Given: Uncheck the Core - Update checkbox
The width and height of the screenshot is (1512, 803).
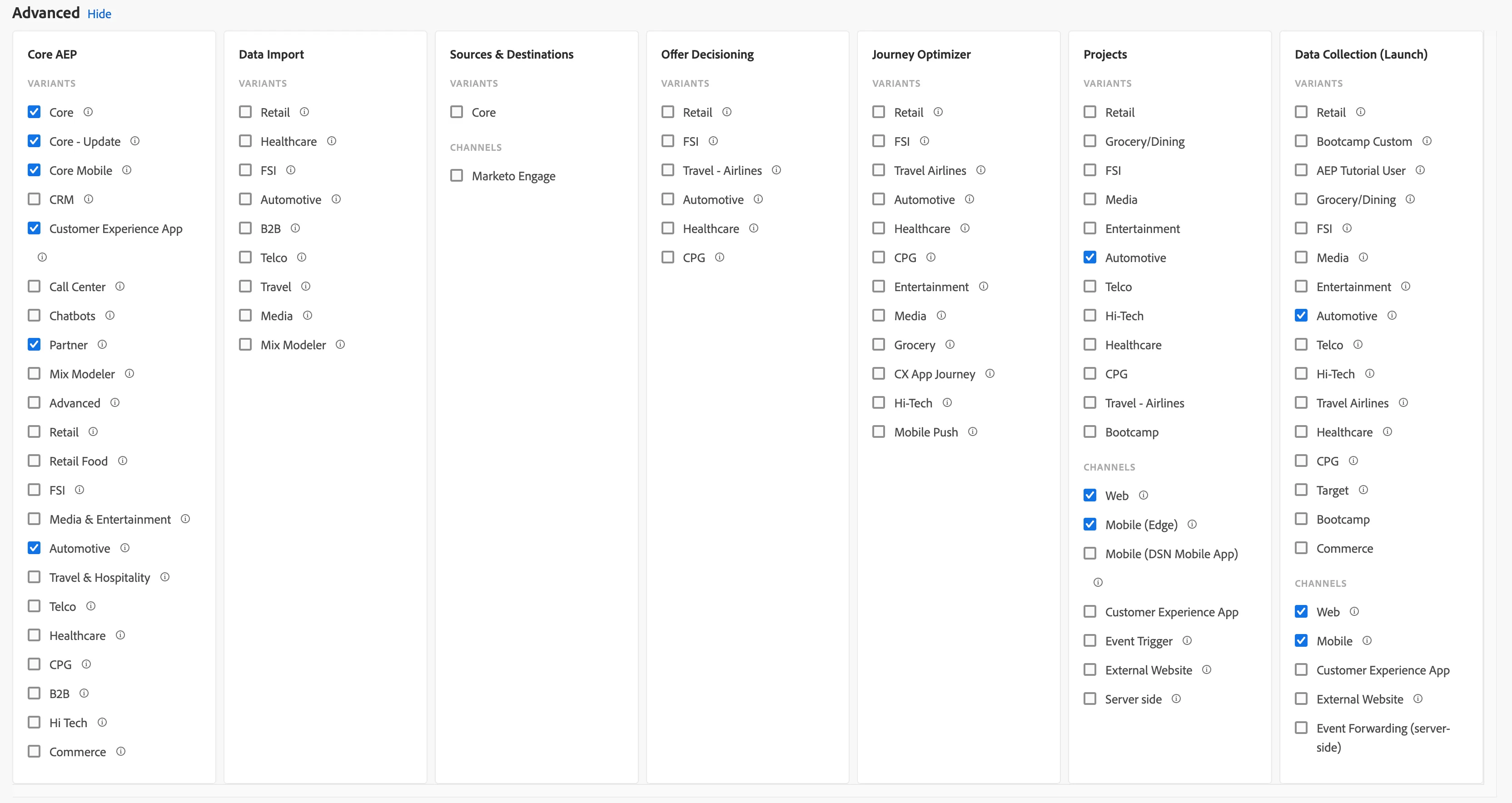Looking at the screenshot, I should coord(34,141).
